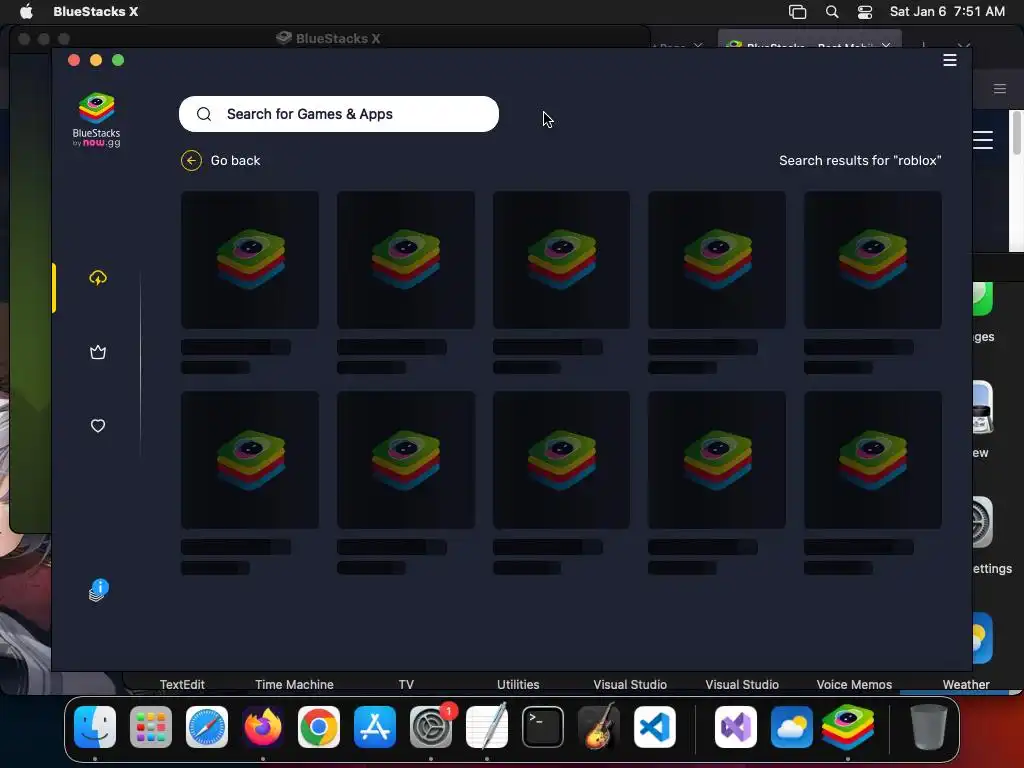This screenshot has height=768, width=1024.
Task: Open the cloud download sidebar section
Action: coord(98,278)
